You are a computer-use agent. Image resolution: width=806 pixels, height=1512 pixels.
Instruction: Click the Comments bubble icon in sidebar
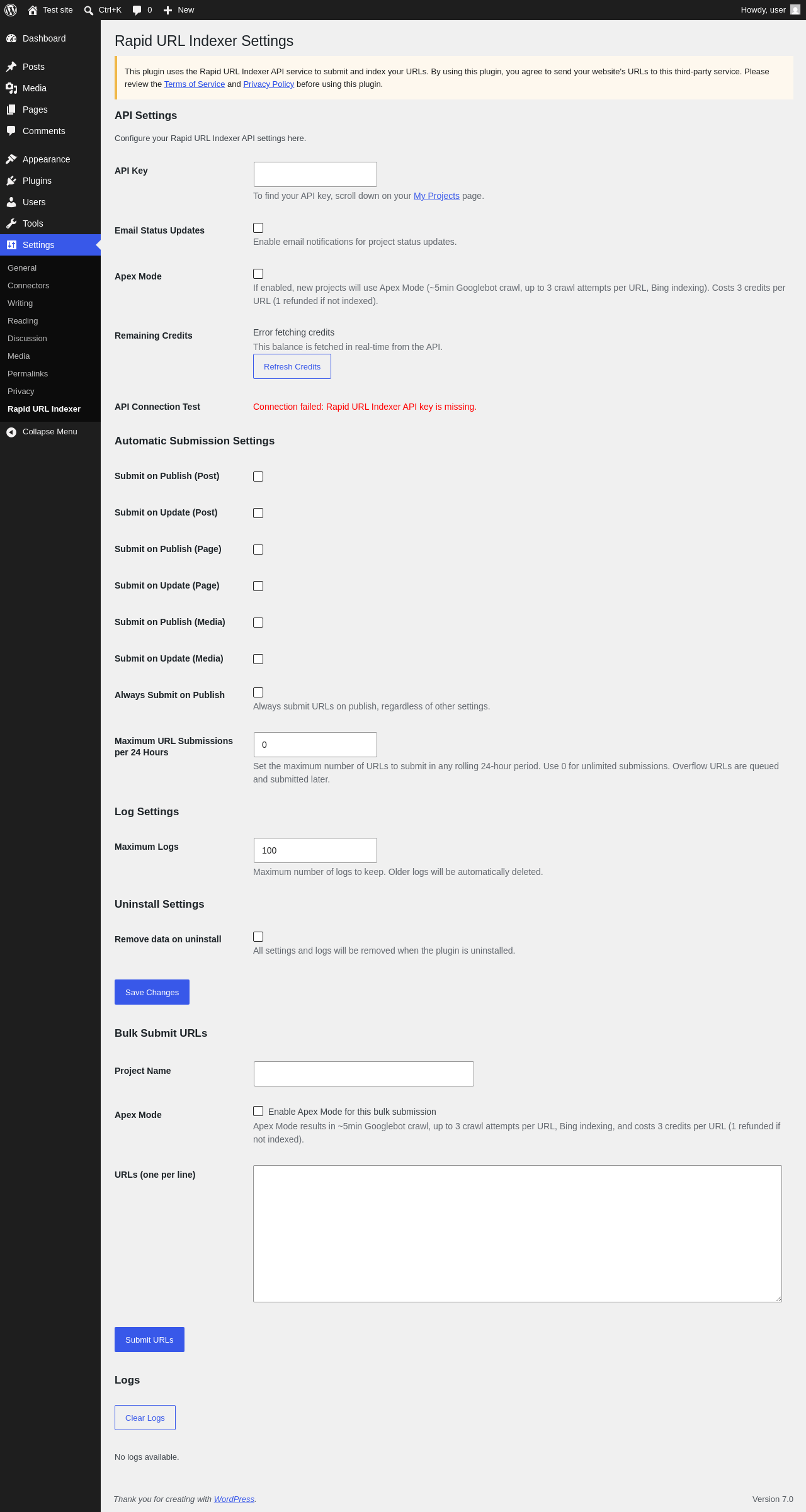11,131
